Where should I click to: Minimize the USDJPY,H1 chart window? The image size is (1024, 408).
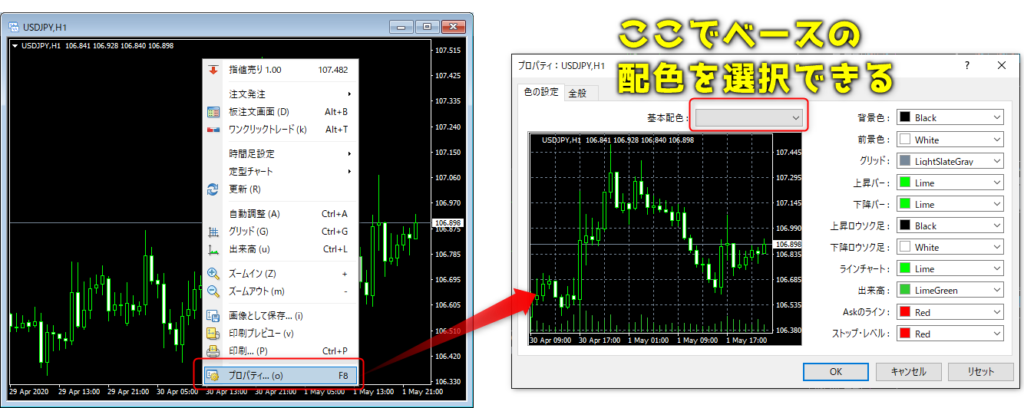402,27
